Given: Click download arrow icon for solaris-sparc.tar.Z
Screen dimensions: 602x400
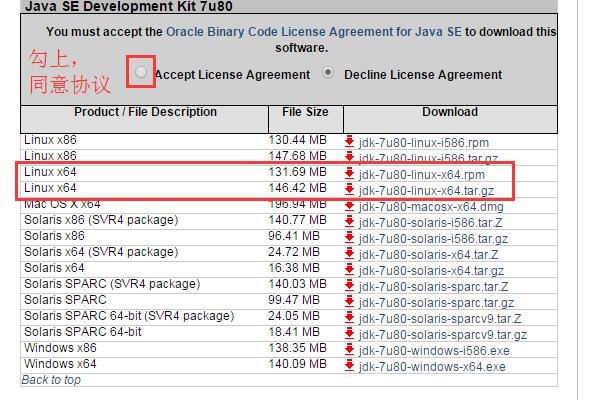Looking at the screenshot, I should [349, 285].
